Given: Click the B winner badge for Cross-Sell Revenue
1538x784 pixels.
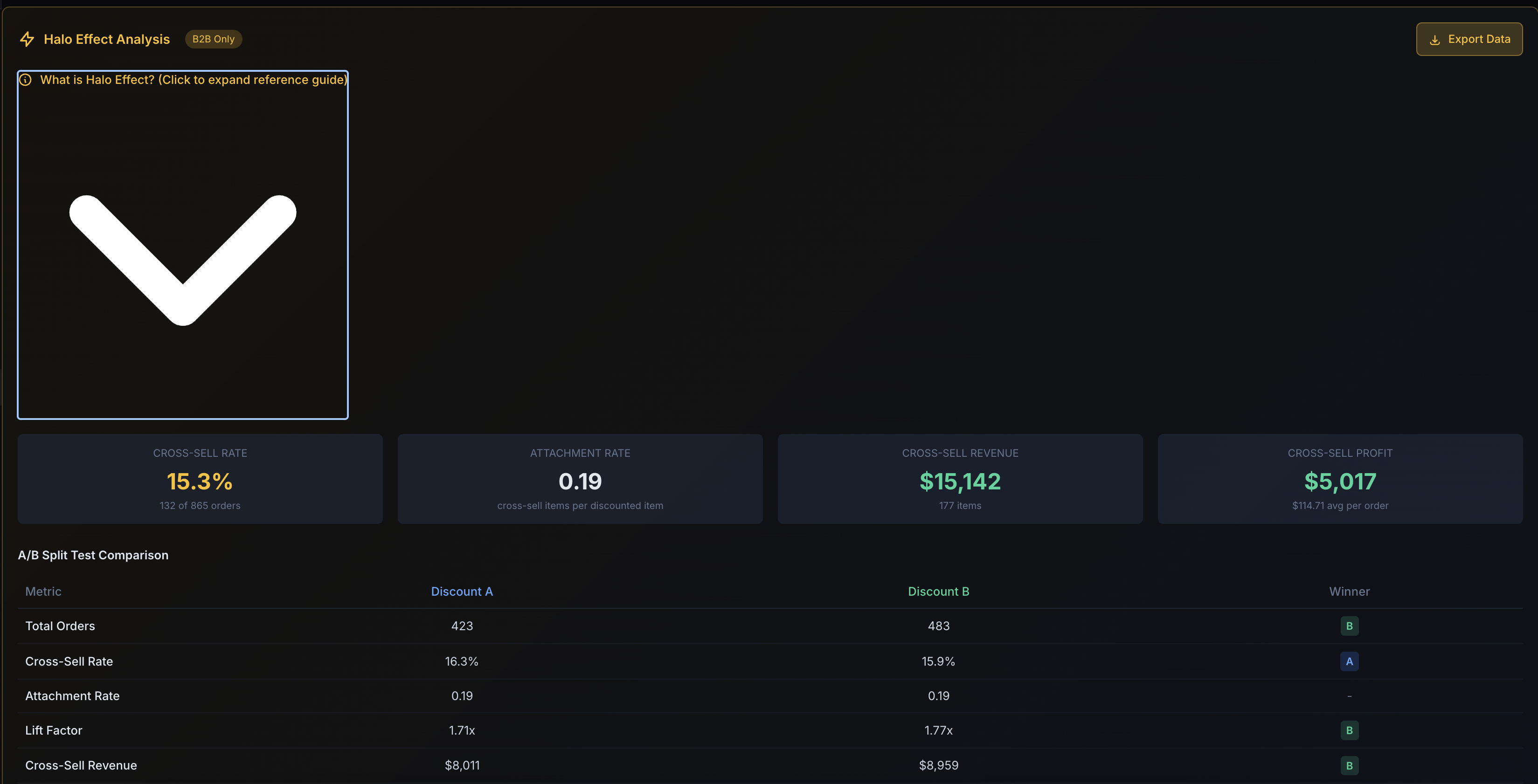Looking at the screenshot, I should (x=1349, y=765).
